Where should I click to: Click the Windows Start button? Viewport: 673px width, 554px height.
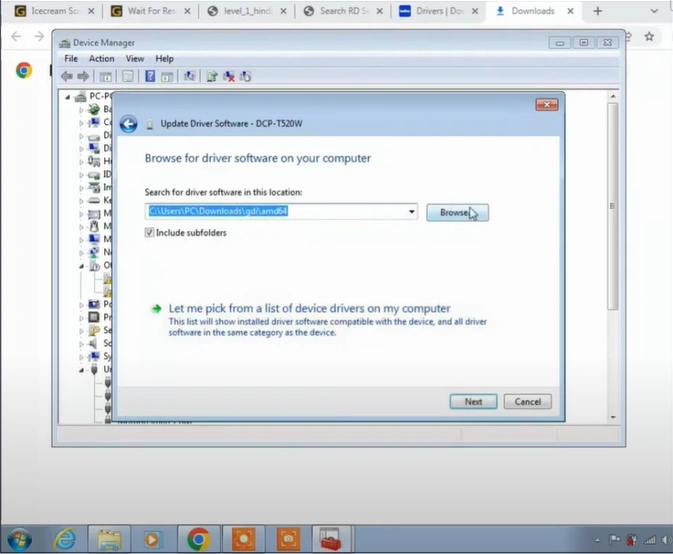(18, 539)
